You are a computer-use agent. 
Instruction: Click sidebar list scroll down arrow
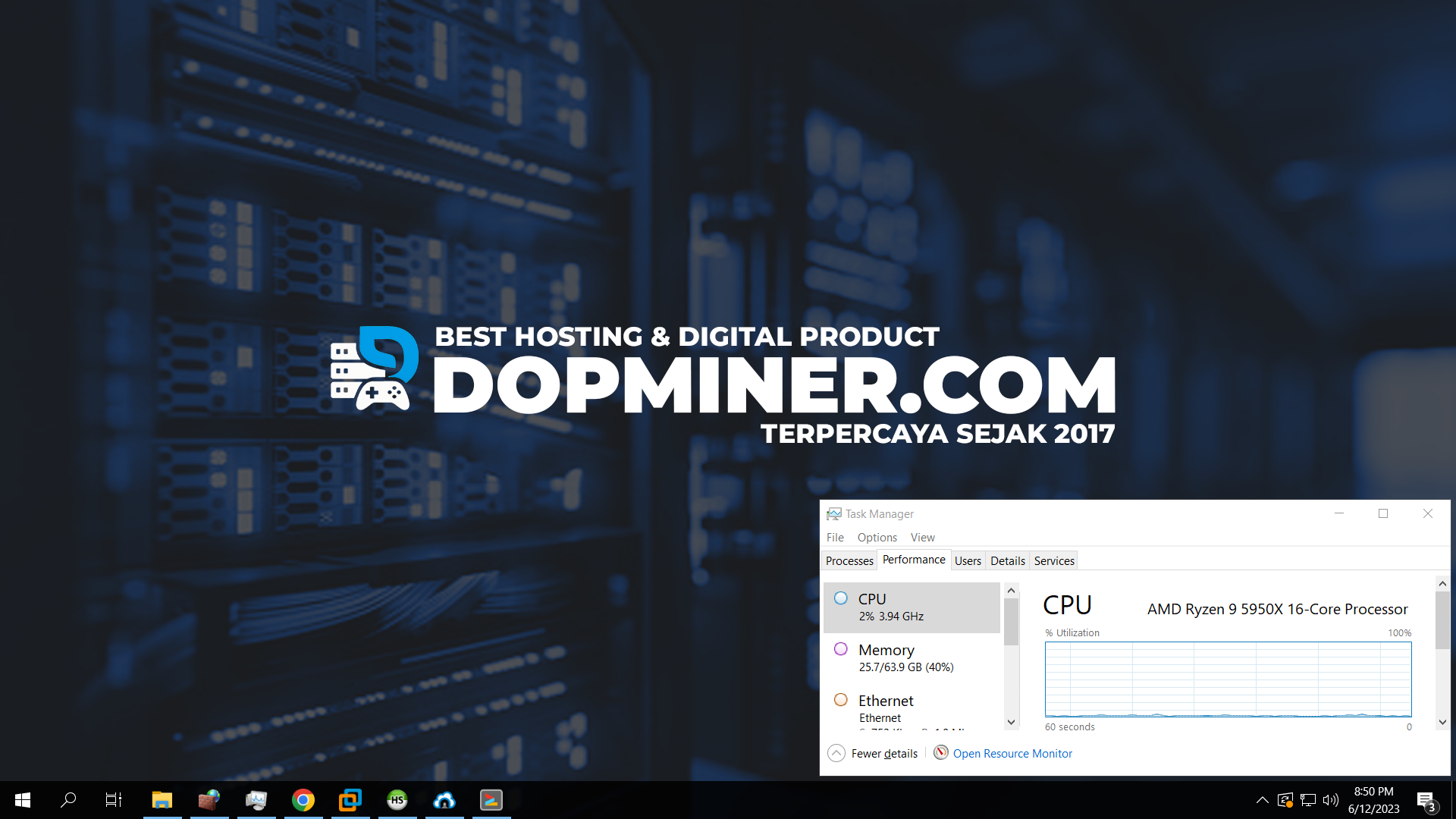[1011, 722]
